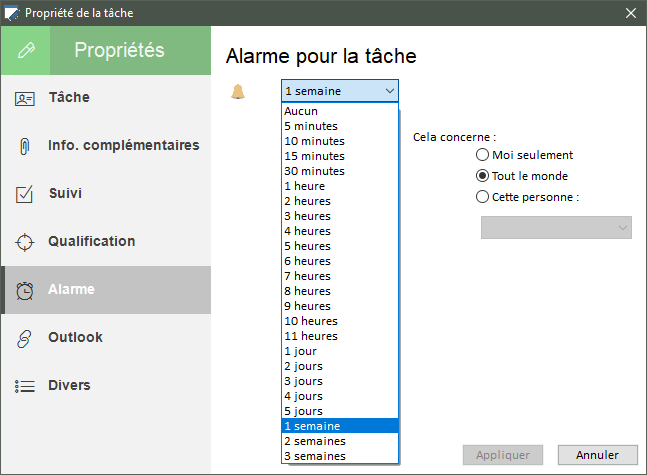The width and height of the screenshot is (647, 475).
Task: Click the yellow alarm bell icon
Action: (x=238, y=91)
